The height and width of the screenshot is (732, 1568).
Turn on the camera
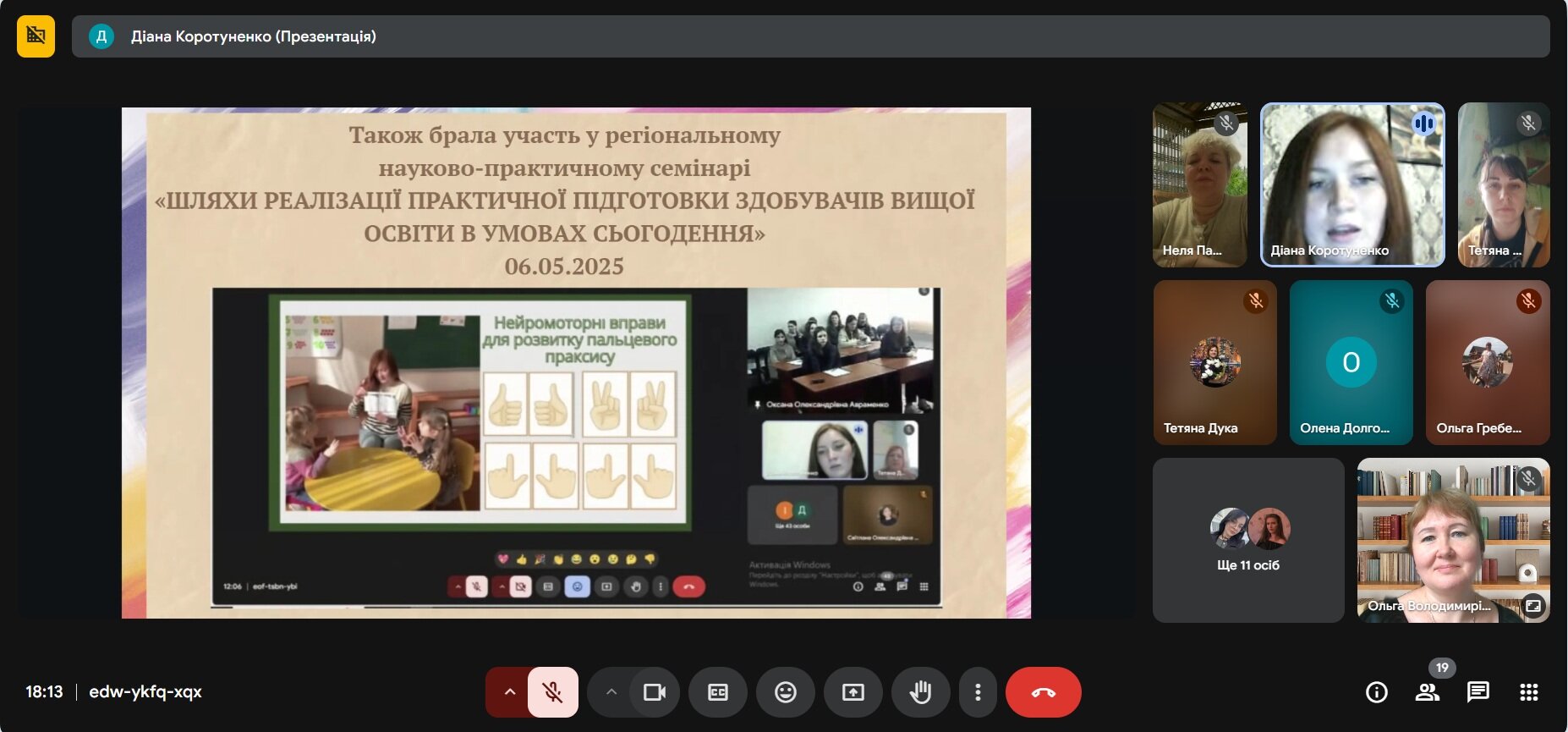(x=655, y=692)
